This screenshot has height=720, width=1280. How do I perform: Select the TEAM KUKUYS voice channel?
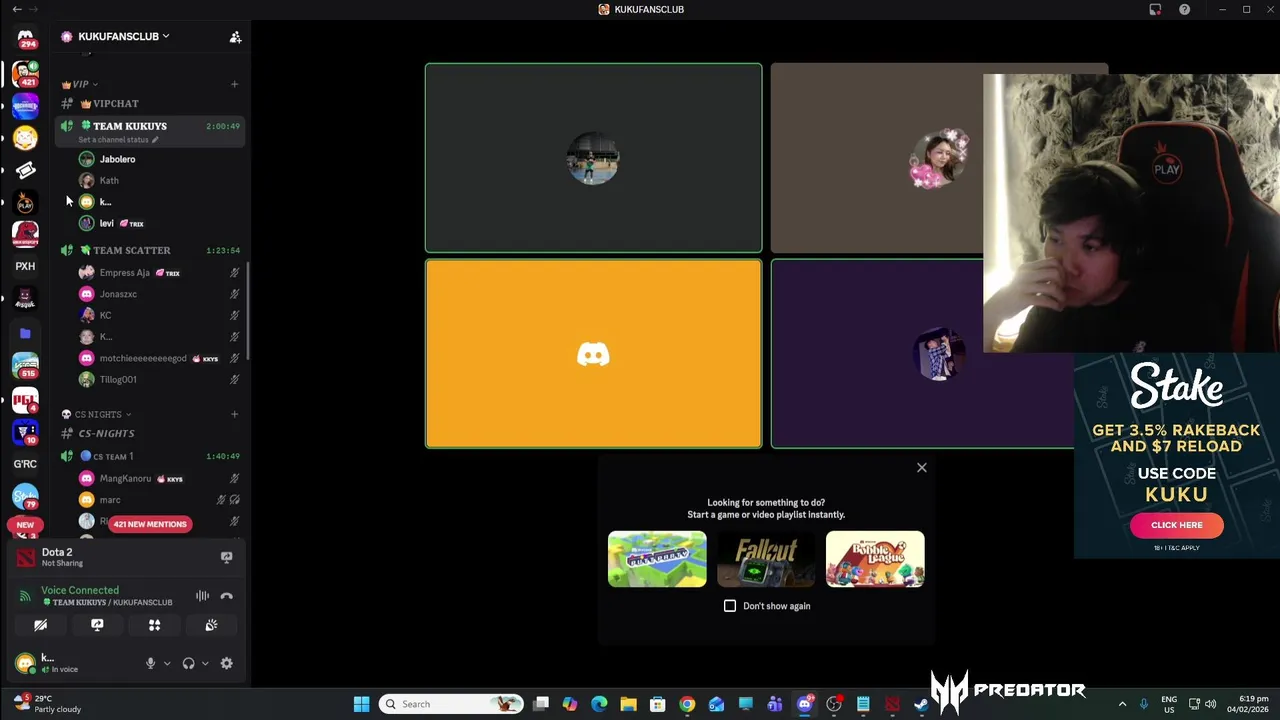150,131
